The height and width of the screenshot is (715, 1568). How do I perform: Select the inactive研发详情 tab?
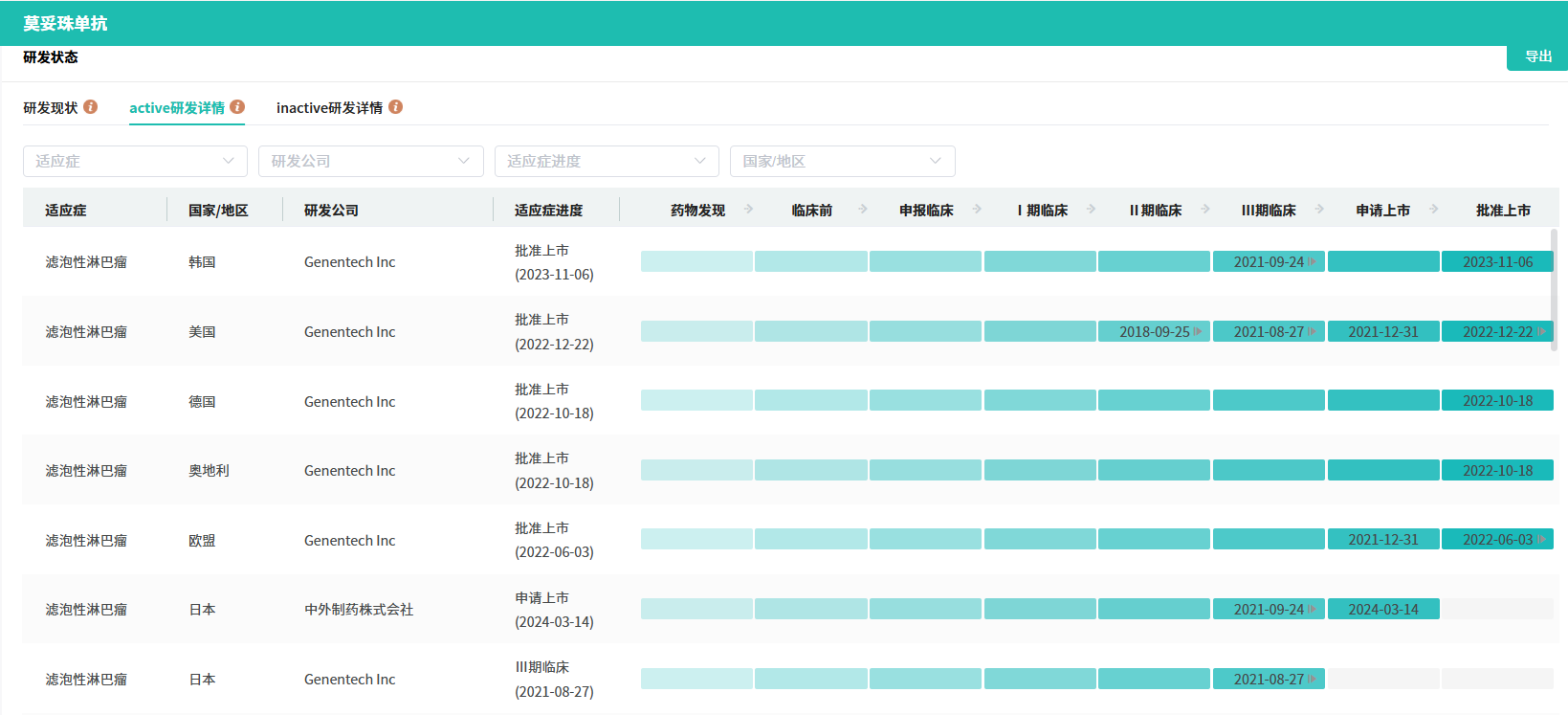329,108
